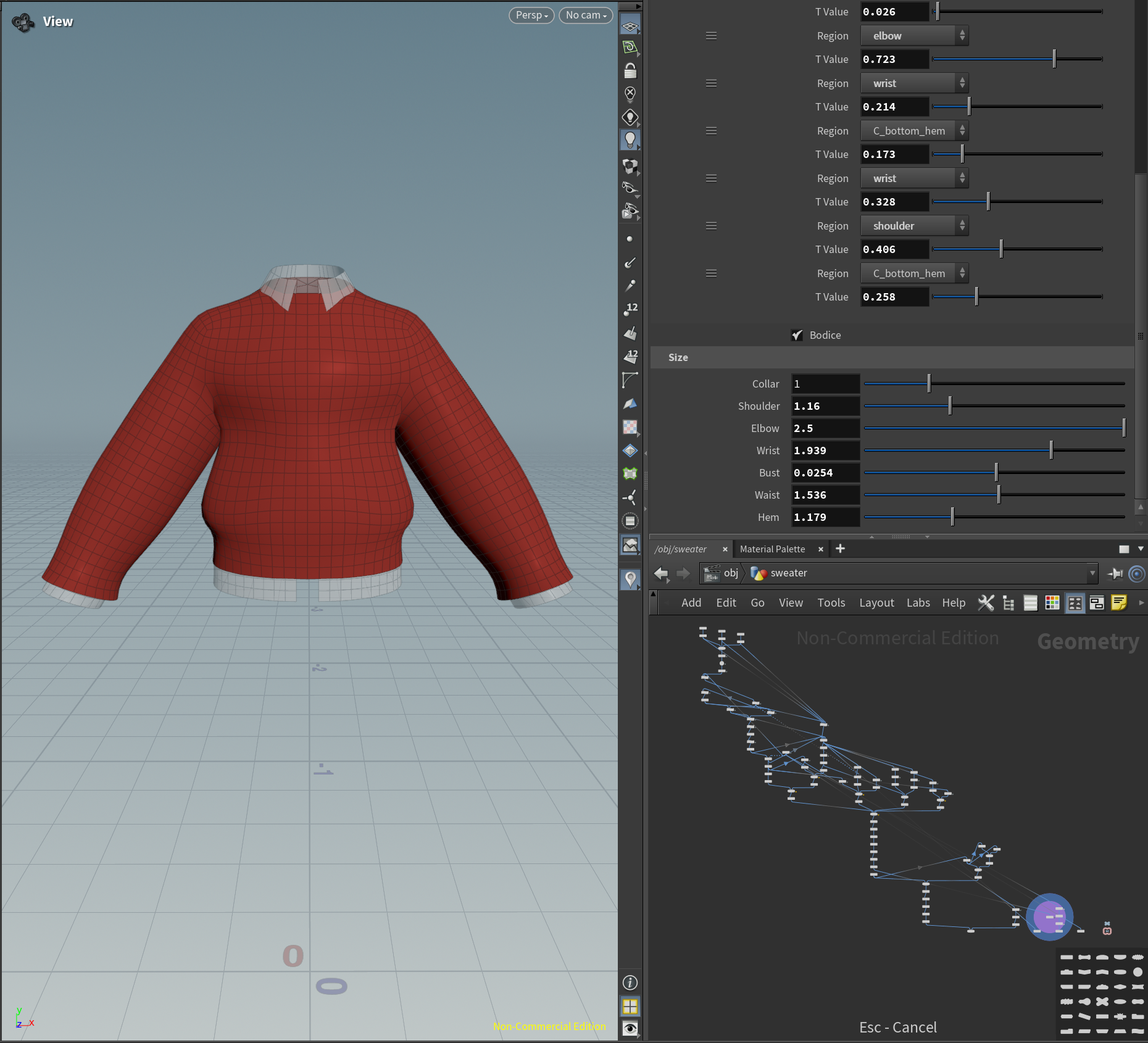Toggle the headlight diamond bulb lighting
Viewport: 1148px width, 1043px height.
(x=630, y=117)
